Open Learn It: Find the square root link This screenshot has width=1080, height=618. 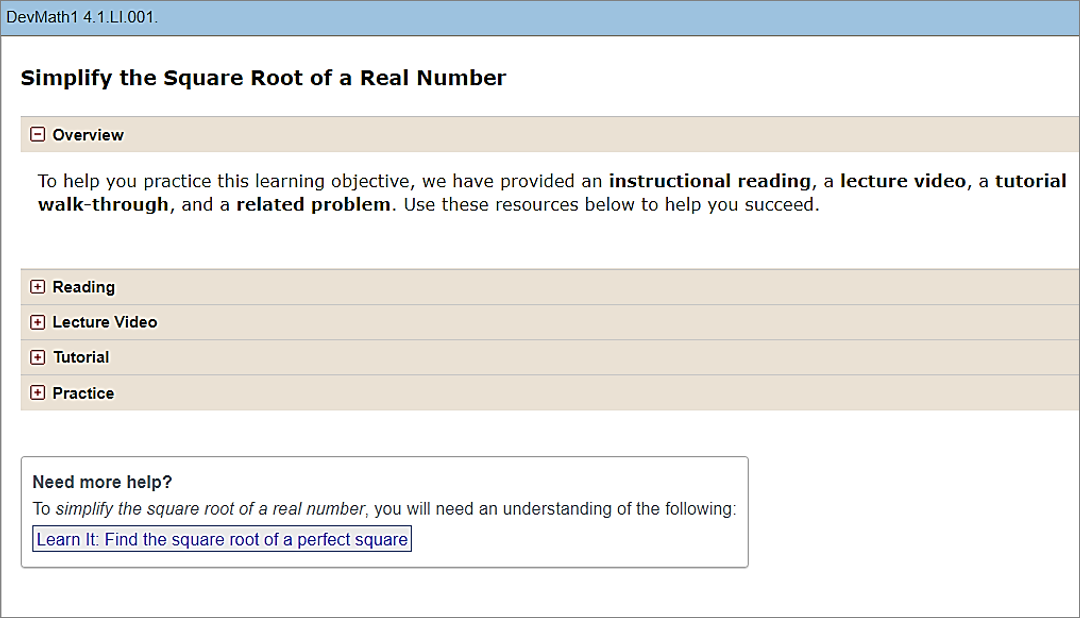(x=222, y=540)
